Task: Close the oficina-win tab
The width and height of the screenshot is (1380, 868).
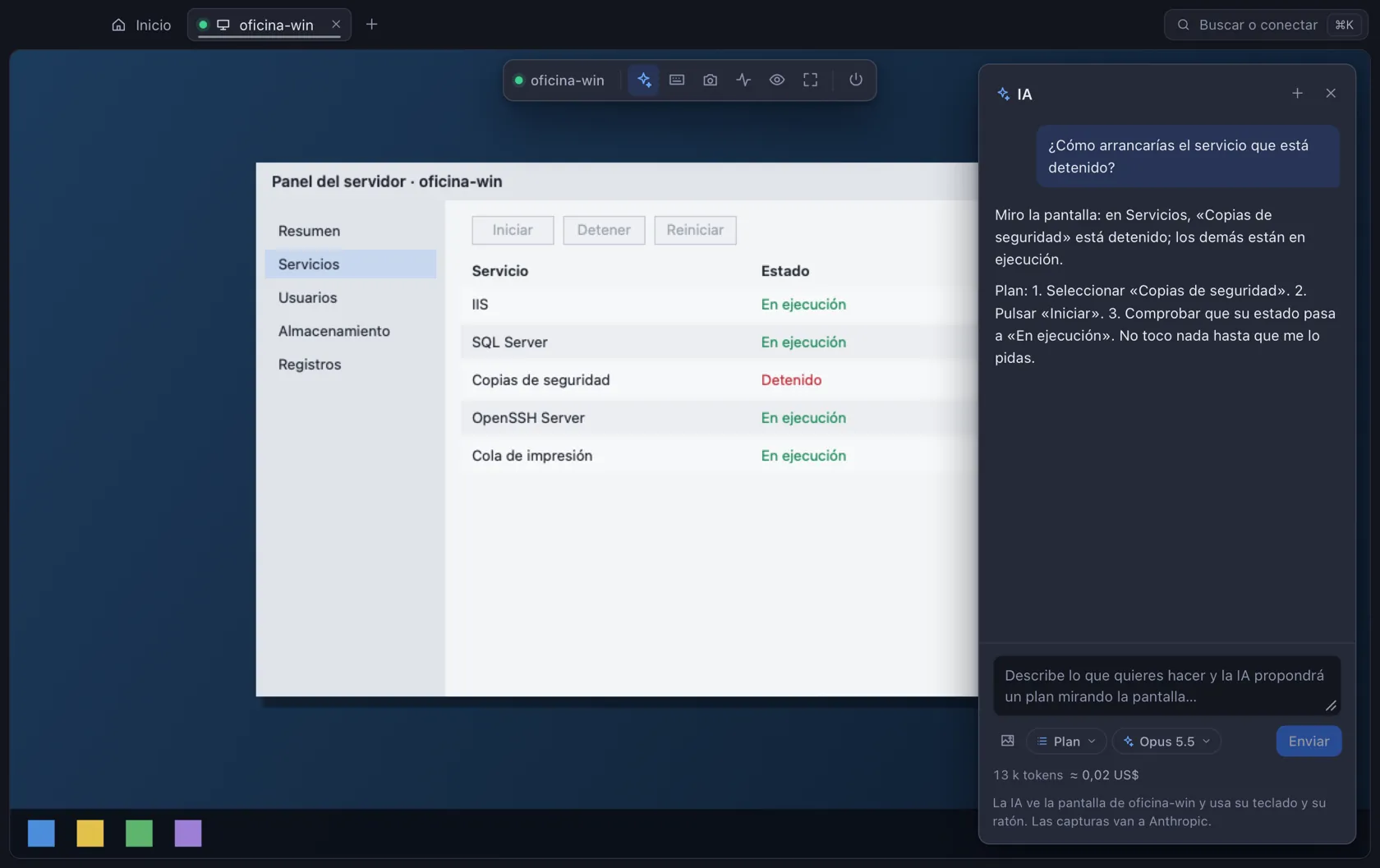Action: click(336, 25)
